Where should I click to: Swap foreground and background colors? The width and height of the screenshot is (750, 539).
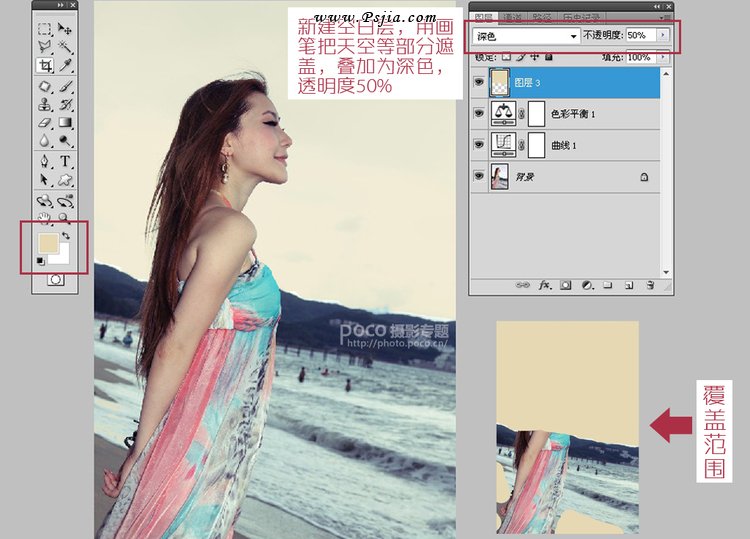67,235
